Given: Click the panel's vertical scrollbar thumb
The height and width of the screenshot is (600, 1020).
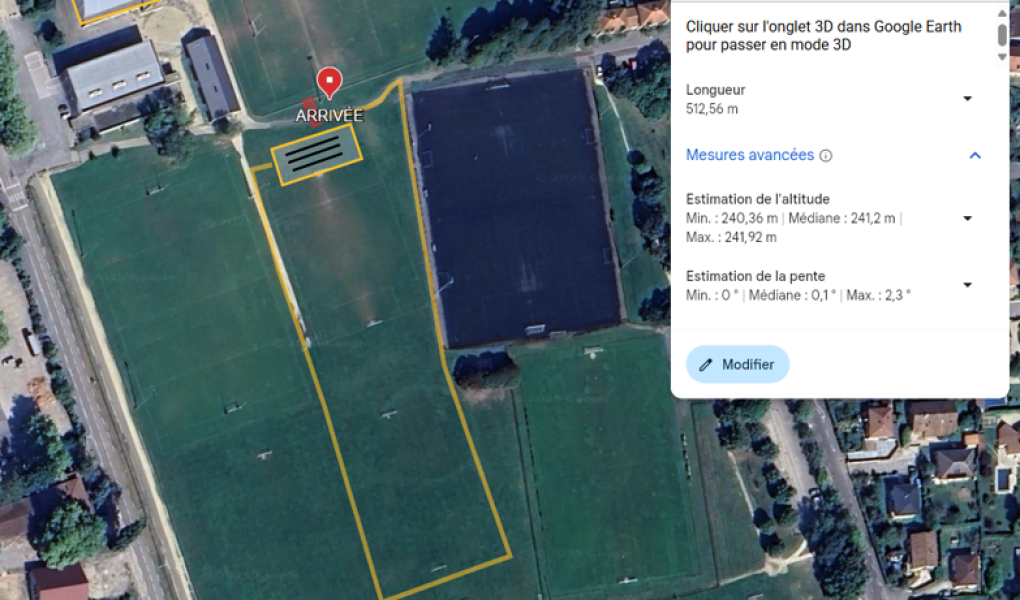Looking at the screenshot, I should pos(1002,34).
